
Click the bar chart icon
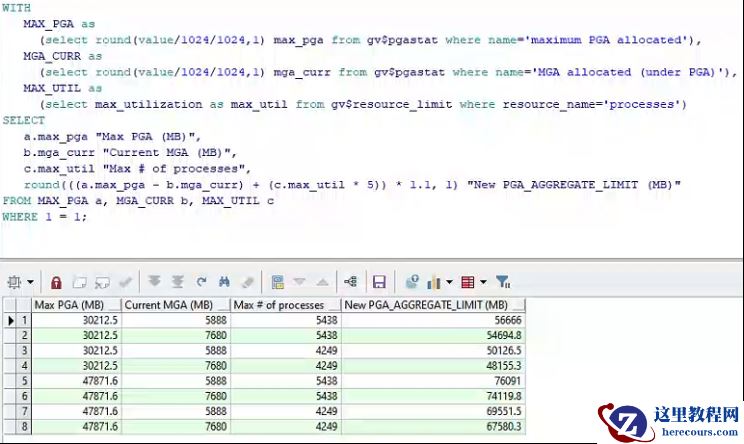[x=435, y=282]
